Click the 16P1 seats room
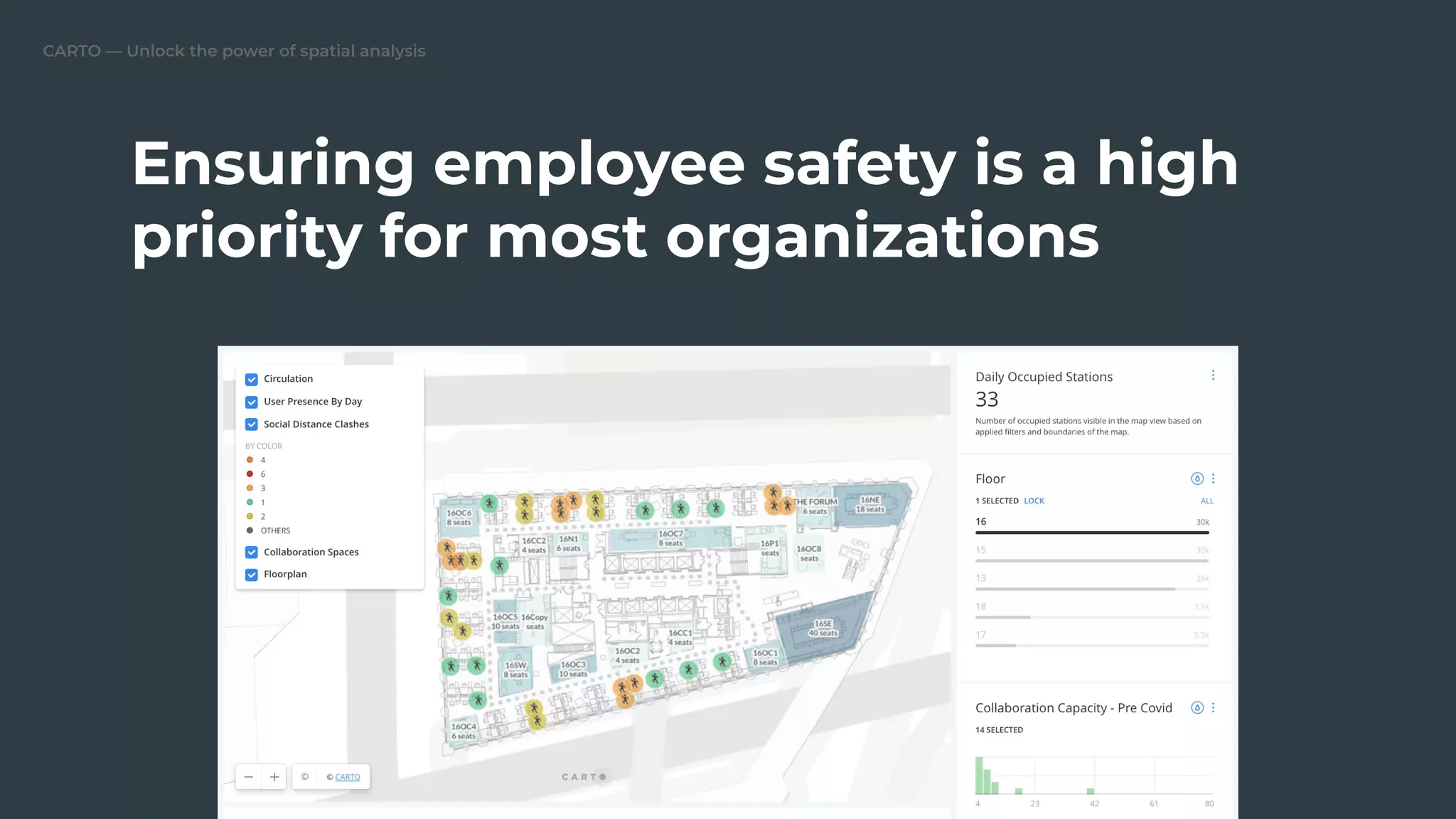 pos(770,548)
